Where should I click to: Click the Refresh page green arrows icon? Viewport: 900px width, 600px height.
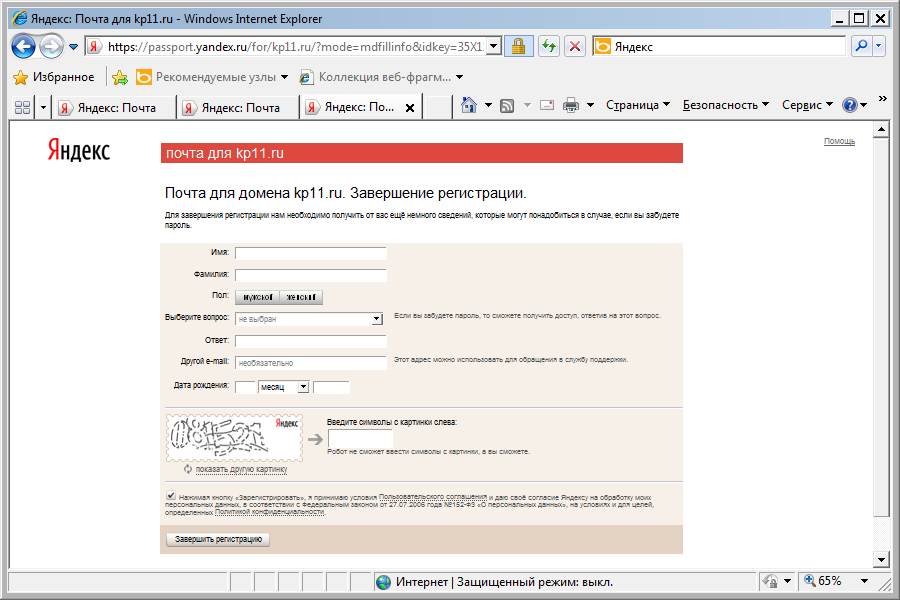click(549, 47)
